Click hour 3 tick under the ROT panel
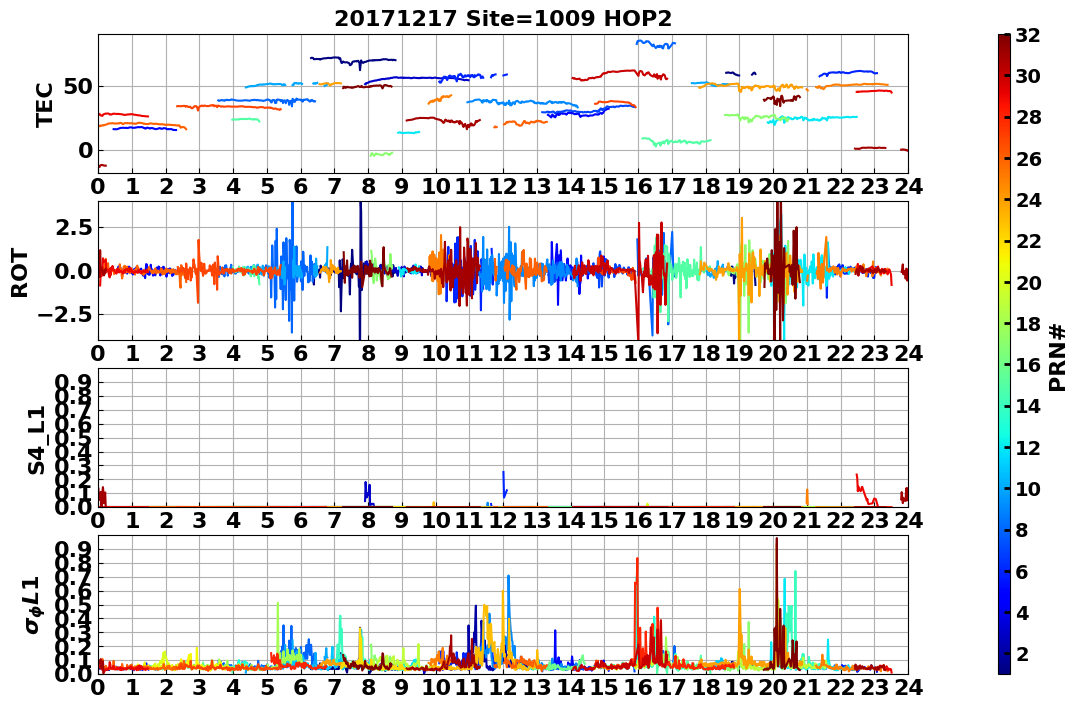Screen dimensions: 1077x709 199,353
